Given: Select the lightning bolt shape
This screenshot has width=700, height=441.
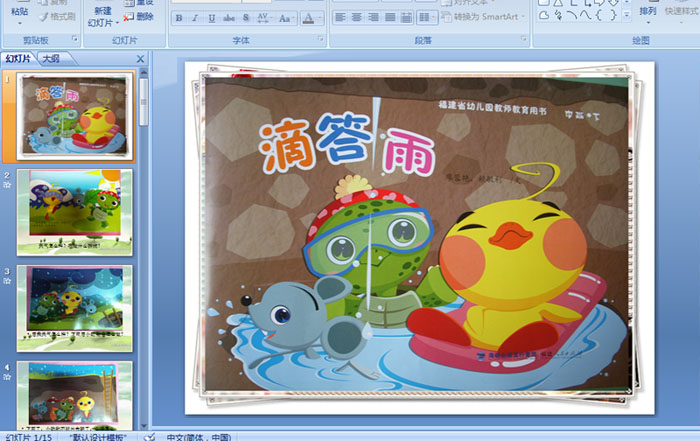Looking at the screenshot, I should [x=558, y=15].
